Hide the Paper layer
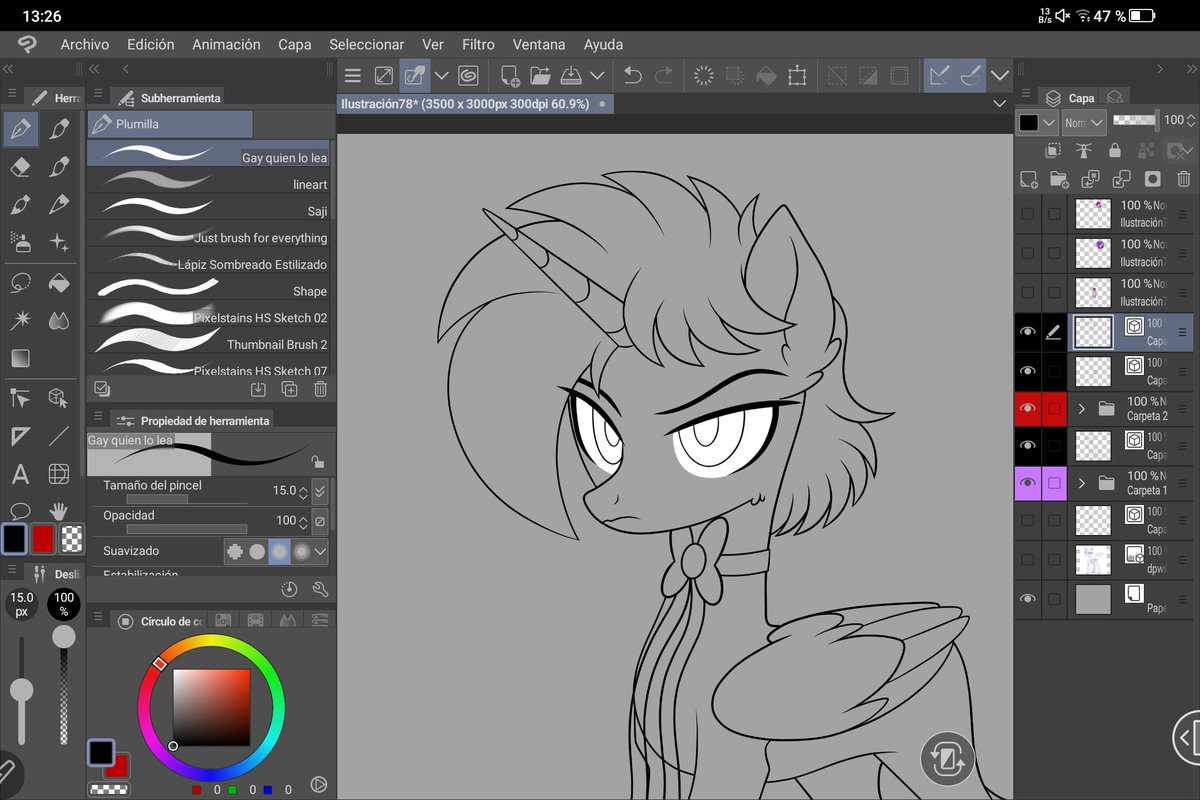Screen dimensions: 1200x800 [x=1027, y=599]
